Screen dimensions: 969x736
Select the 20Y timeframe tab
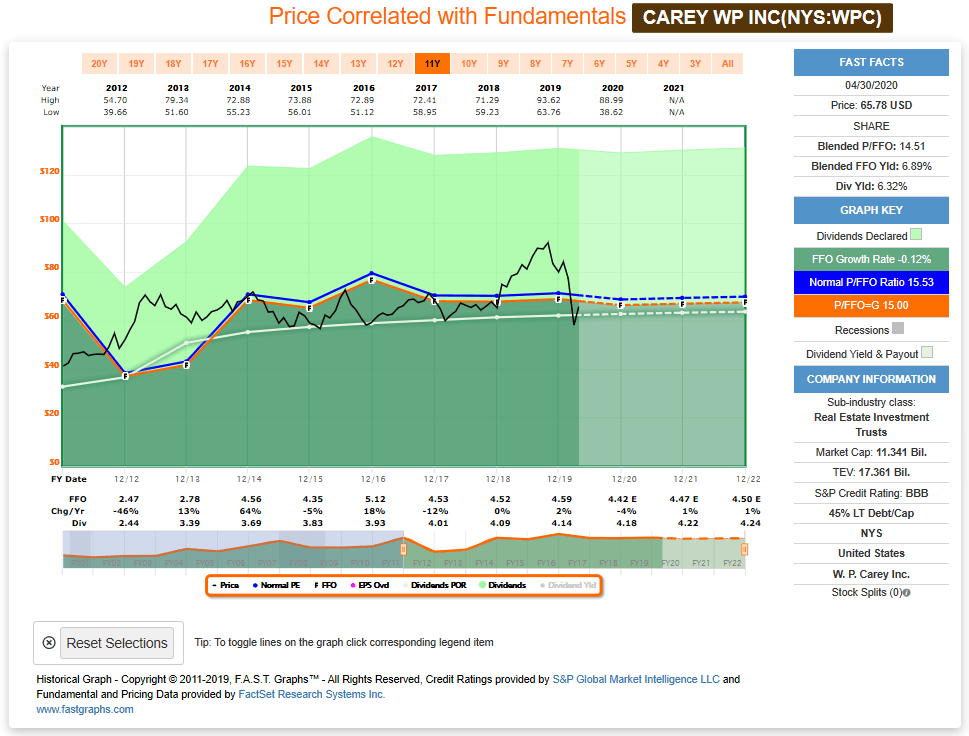pyautogui.click(x=98, y=62)
